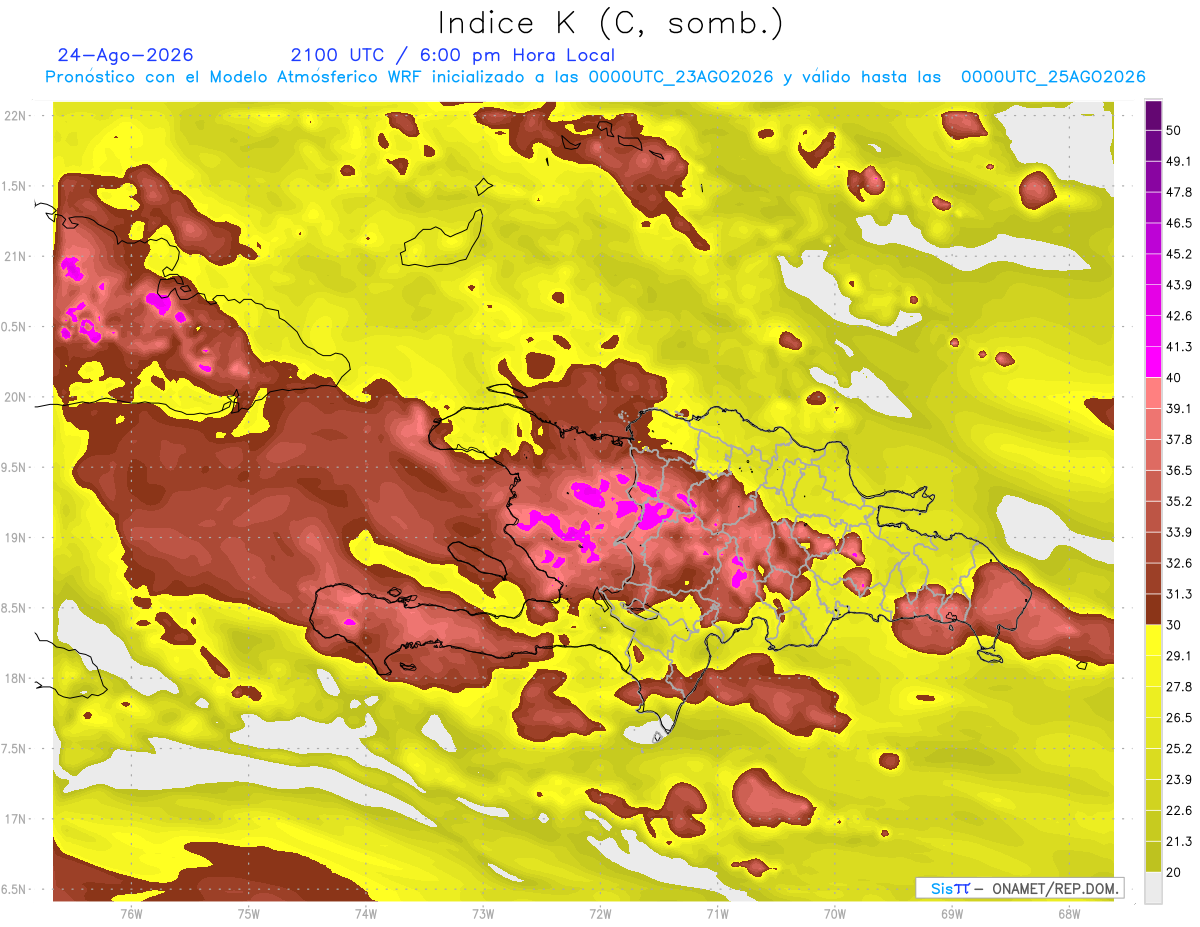The height and width of the screenshot is (927, 1200).
Task: Click the colorbar value 37.8
Action: [x=1179, y=439]
